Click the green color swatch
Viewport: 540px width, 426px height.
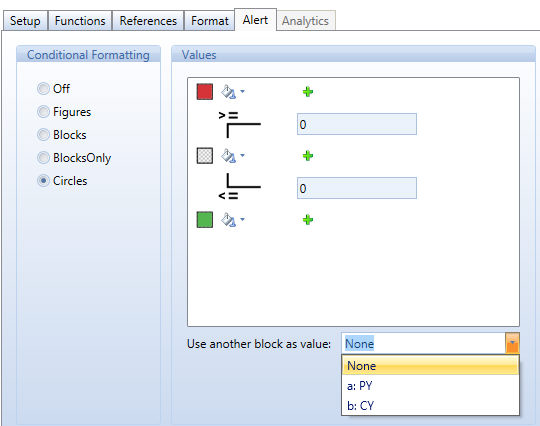point(205,220)
